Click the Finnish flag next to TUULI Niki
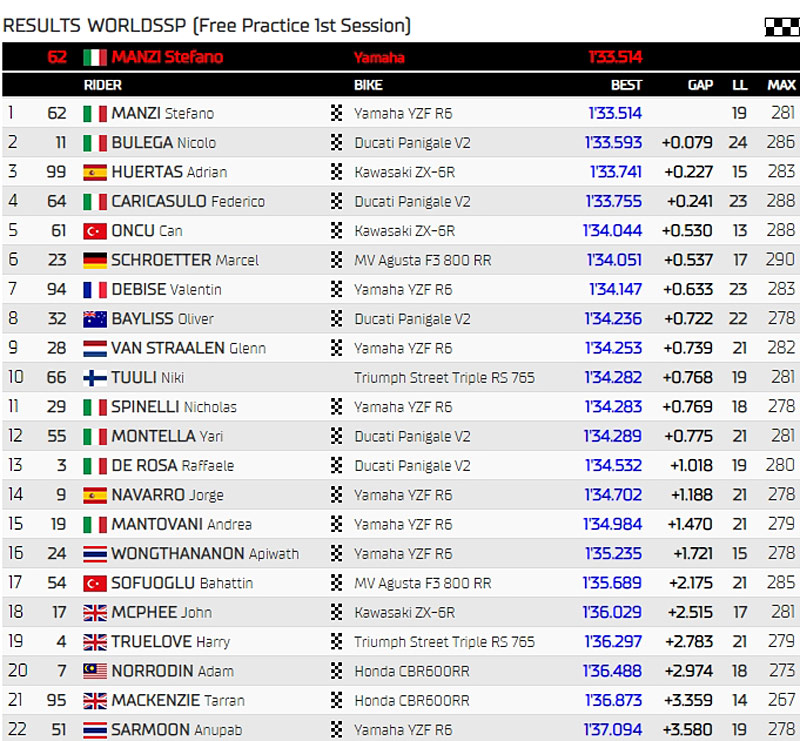The width and height of the screenshot is (800, 741). tap(95, 378)
